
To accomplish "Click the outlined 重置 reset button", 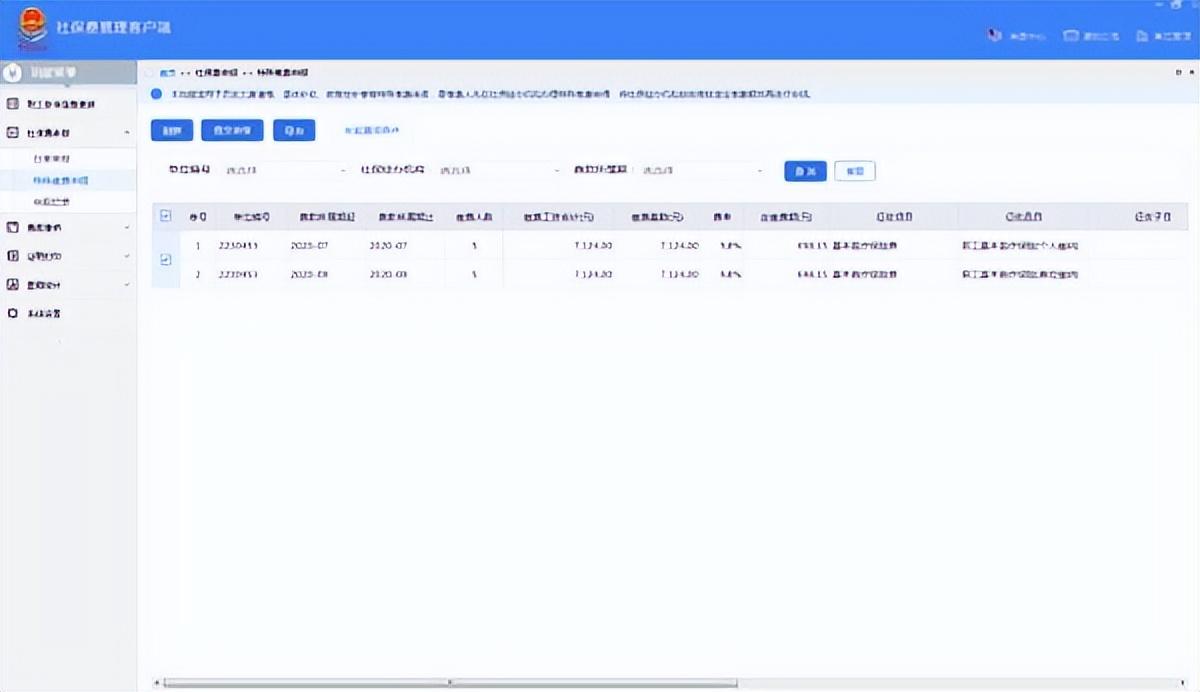I will point(855,171).
